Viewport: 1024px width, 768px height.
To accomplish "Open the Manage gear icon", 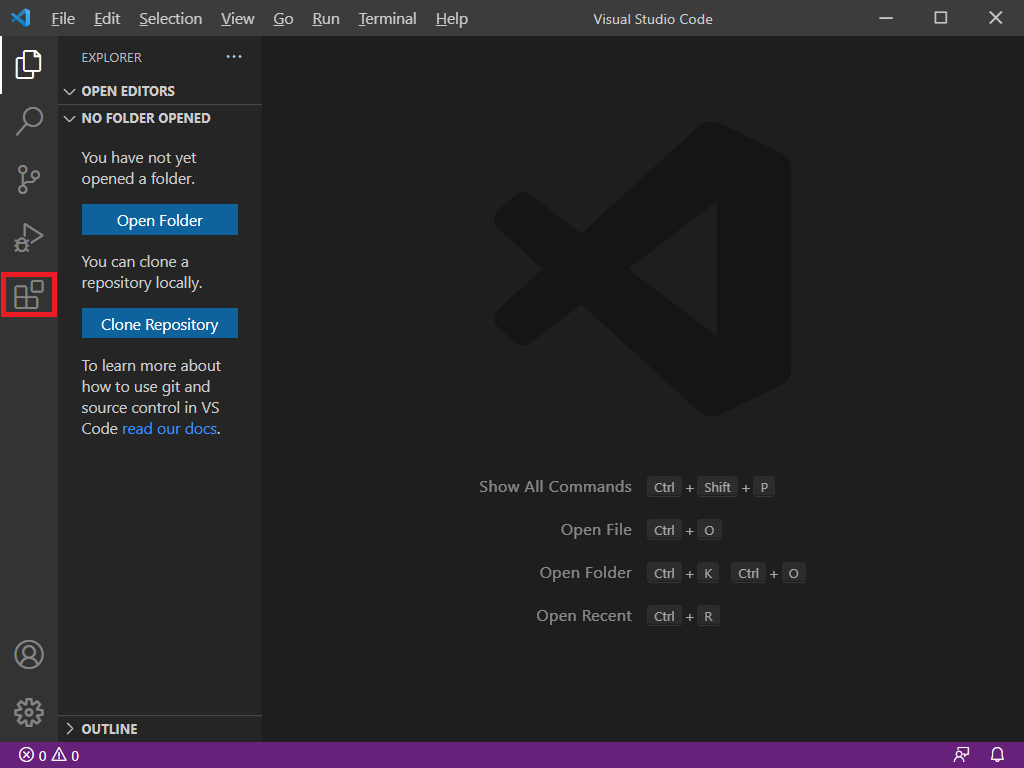I will [x=29, y=712].
